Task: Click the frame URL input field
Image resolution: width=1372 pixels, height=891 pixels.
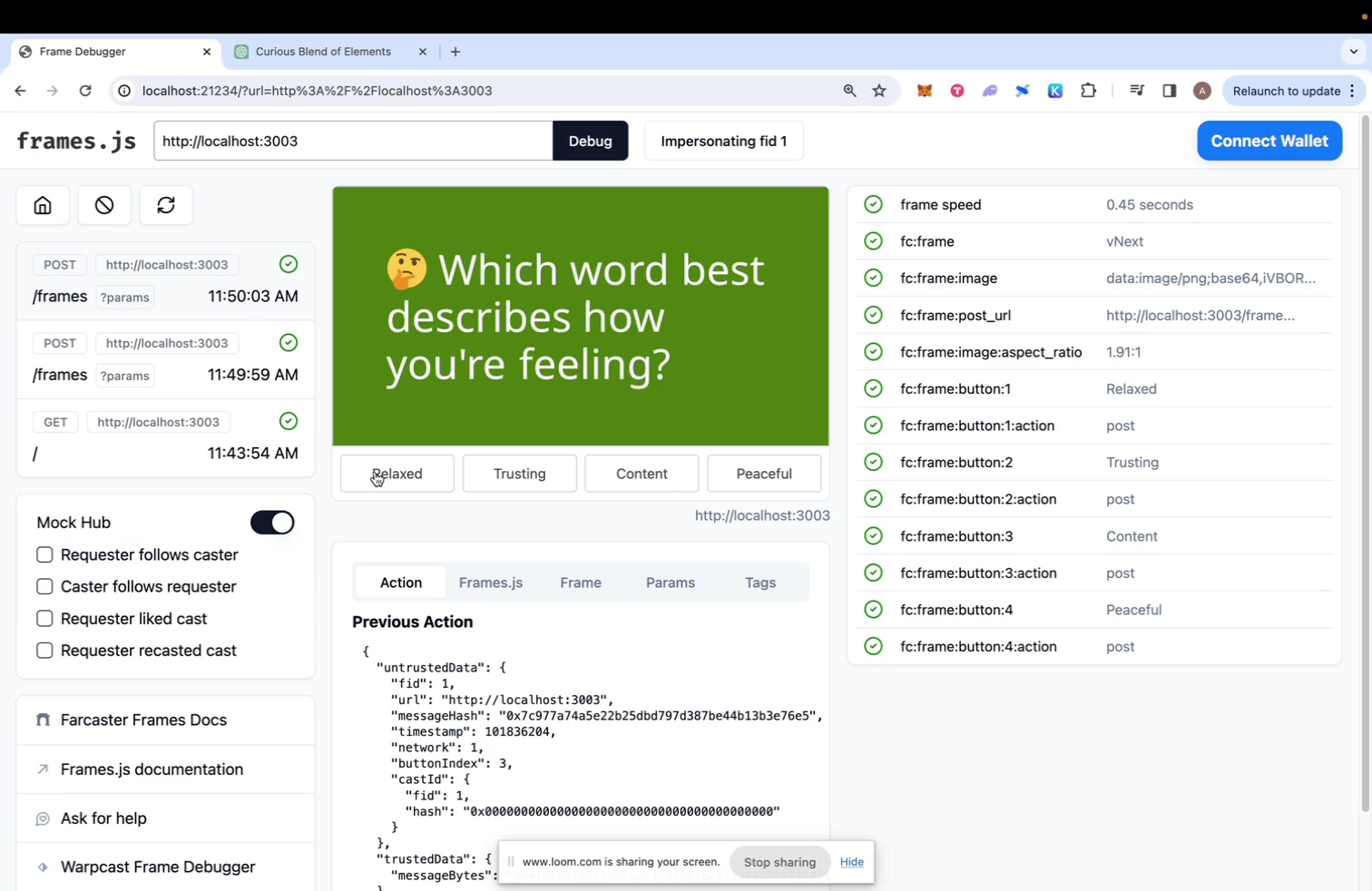Action: pos(353,141)
